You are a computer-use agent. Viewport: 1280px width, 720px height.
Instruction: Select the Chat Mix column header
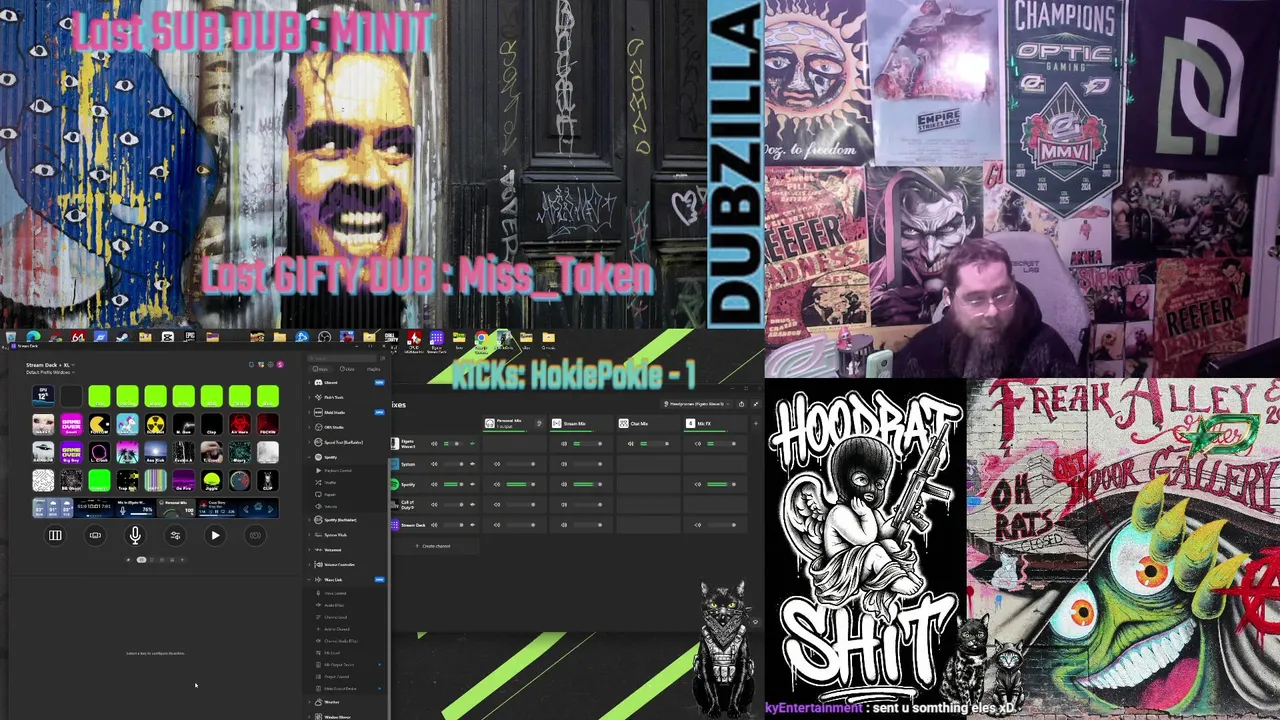[647, 423]
